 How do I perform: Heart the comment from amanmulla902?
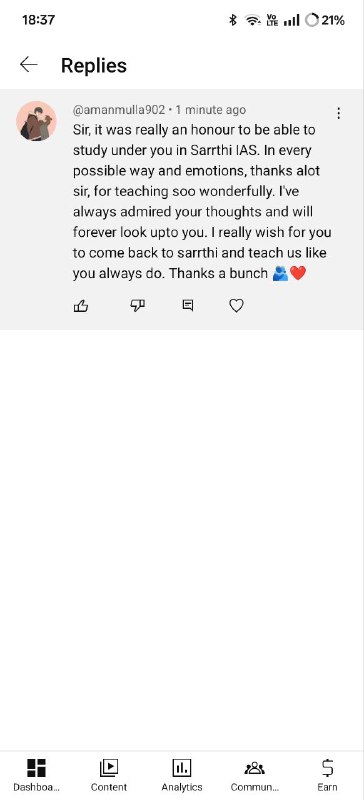pos(236,306)
